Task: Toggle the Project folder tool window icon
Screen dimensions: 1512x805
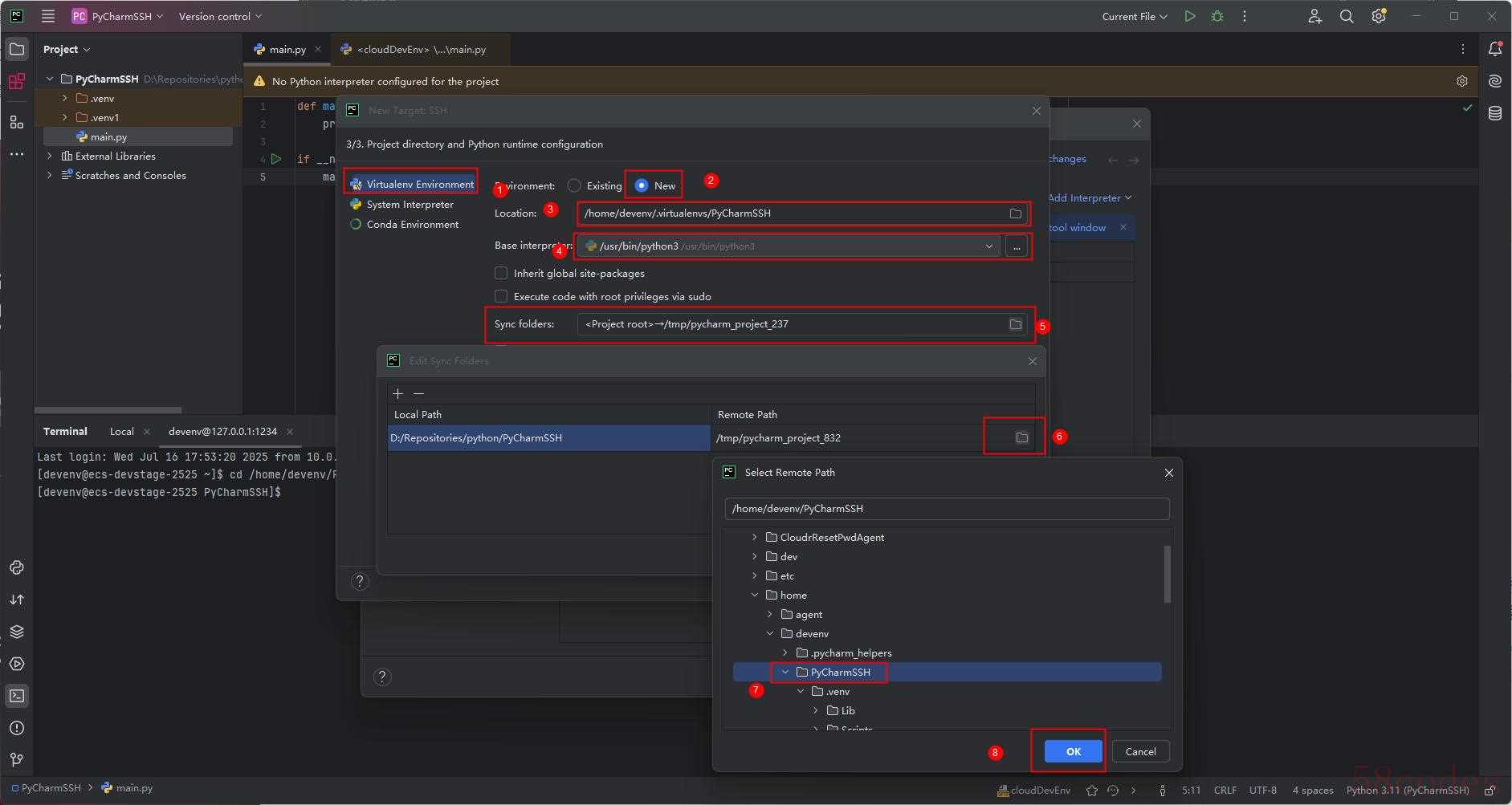Action: pos(16,49)
